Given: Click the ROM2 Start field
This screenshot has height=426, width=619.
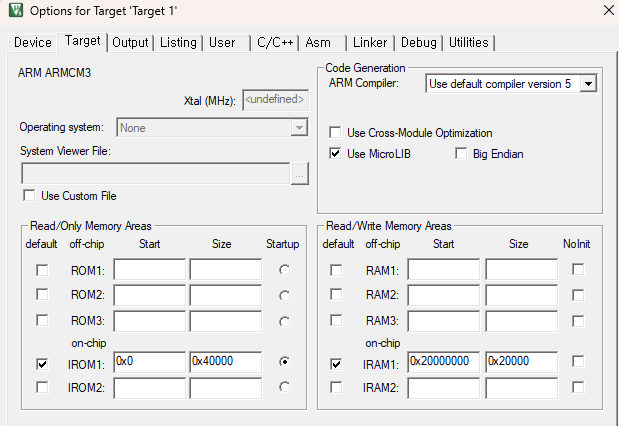Looking at the screenshot, I should coord(149,295).
